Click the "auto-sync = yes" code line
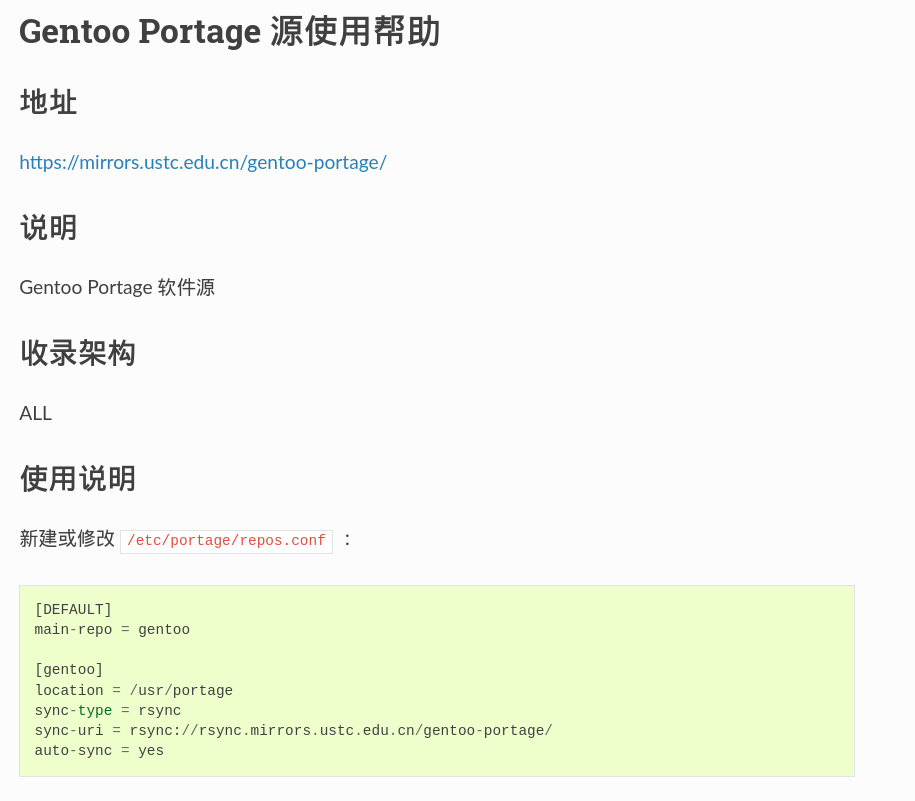Screen dimensions: 915x801 click(99, 751)
